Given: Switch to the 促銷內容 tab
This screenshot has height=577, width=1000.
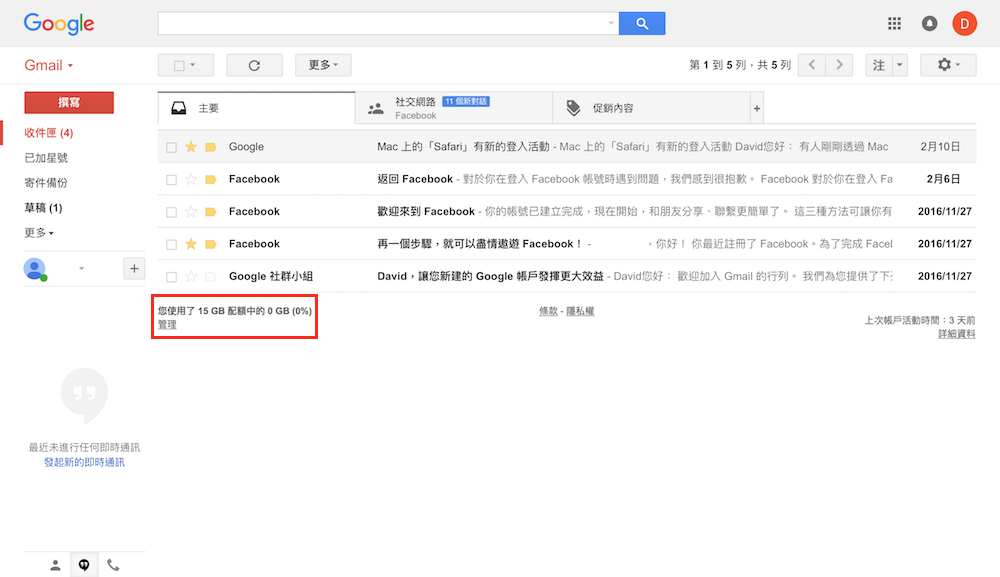Looking at the screenshot, I should pyautogui.click(x=652, y=108).
